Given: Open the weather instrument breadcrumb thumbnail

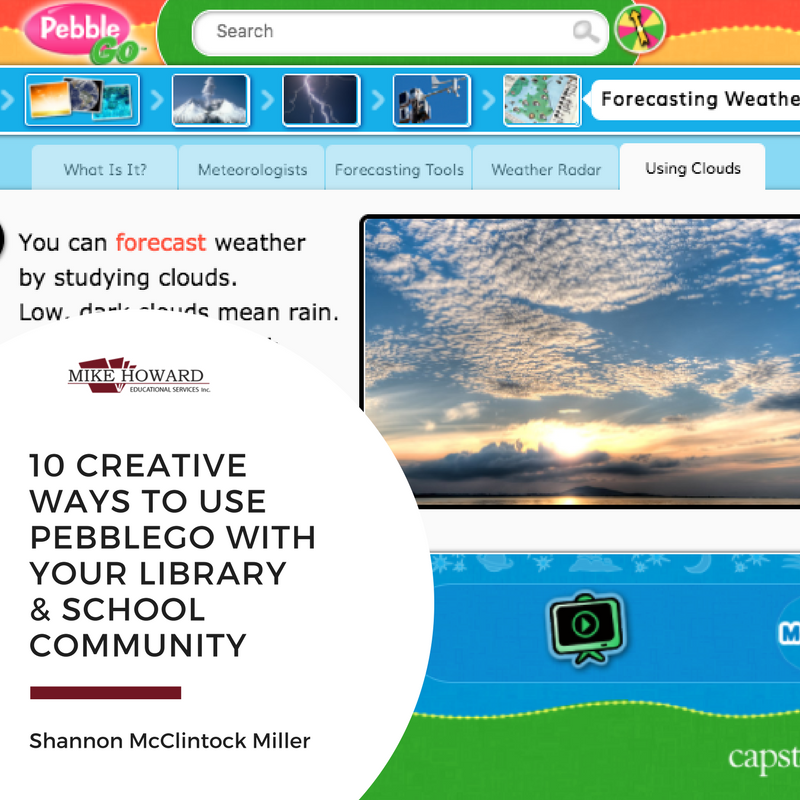Looking at the screenshot, I should pos(432,100).
